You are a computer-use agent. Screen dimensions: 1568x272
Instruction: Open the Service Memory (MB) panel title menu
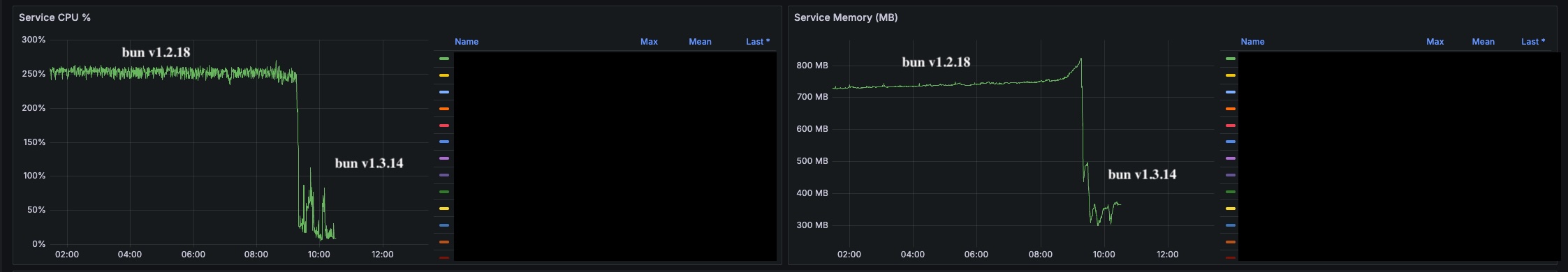click(846, 17)
